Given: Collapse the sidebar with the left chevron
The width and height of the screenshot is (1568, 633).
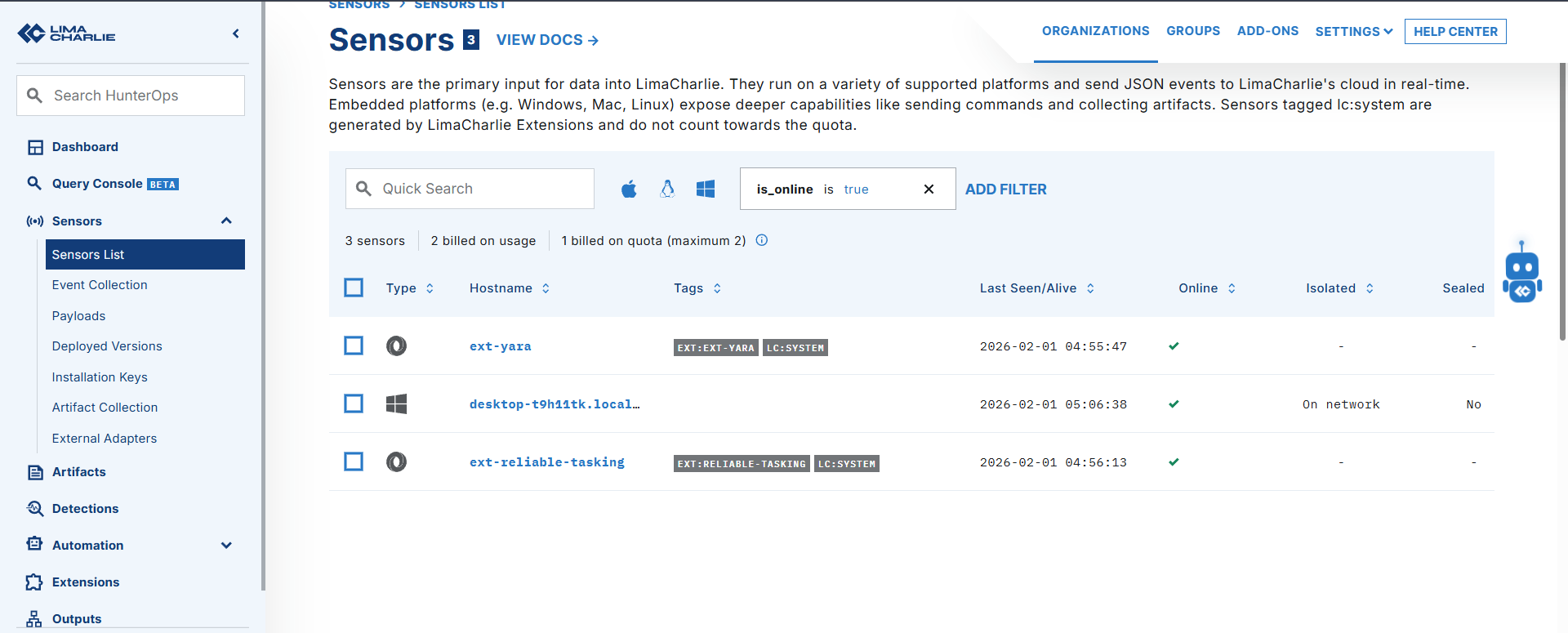Looking at the screenshot, I should click(x=236, y=33).
